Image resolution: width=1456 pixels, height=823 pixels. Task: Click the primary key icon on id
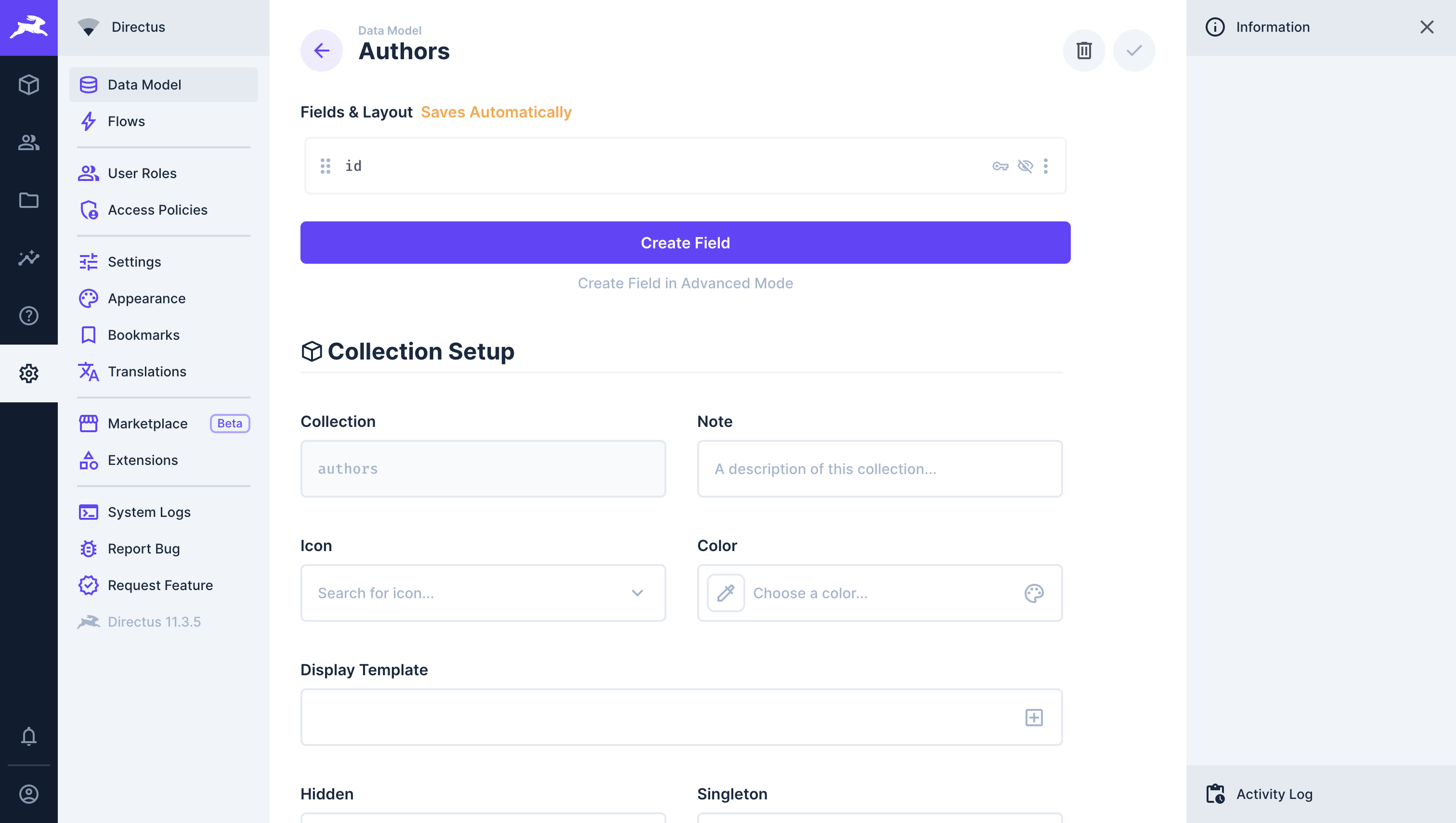[x=1000, y=166]
